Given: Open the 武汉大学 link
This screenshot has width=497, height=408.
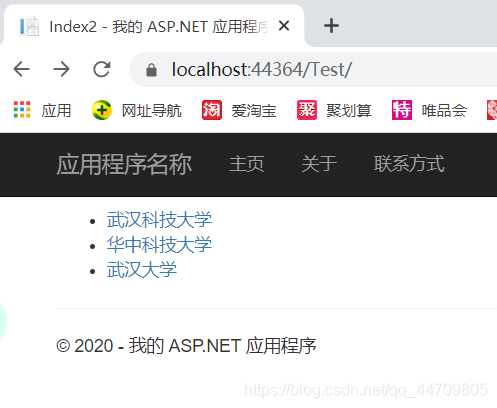Looking at the screenshot, I should (x=142, y=270).
